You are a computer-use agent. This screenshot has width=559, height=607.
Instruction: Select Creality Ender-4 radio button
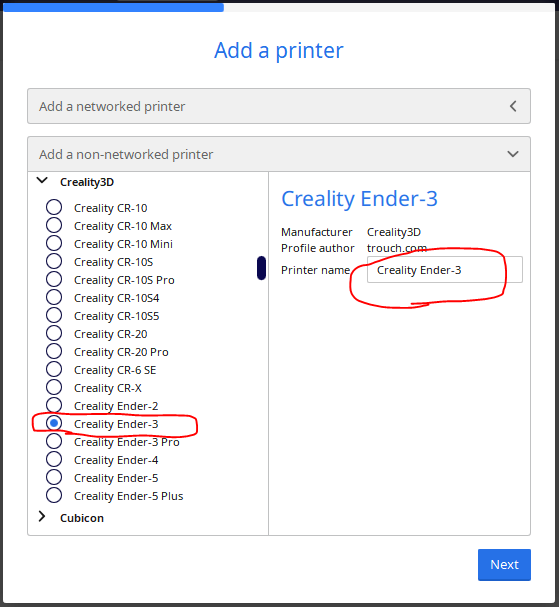pyautogui.click(x=54, y=460)
